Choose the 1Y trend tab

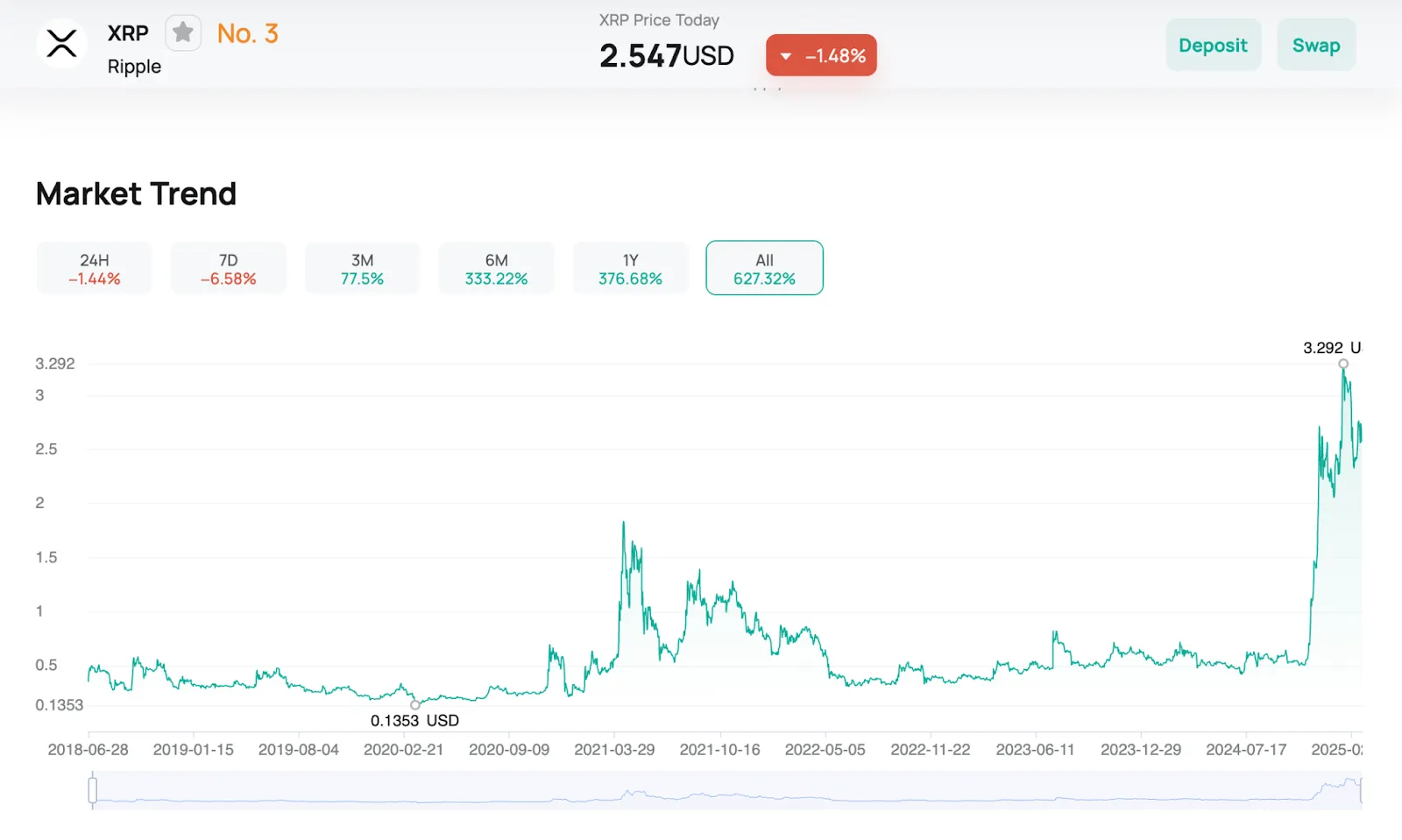coord(630,268)
